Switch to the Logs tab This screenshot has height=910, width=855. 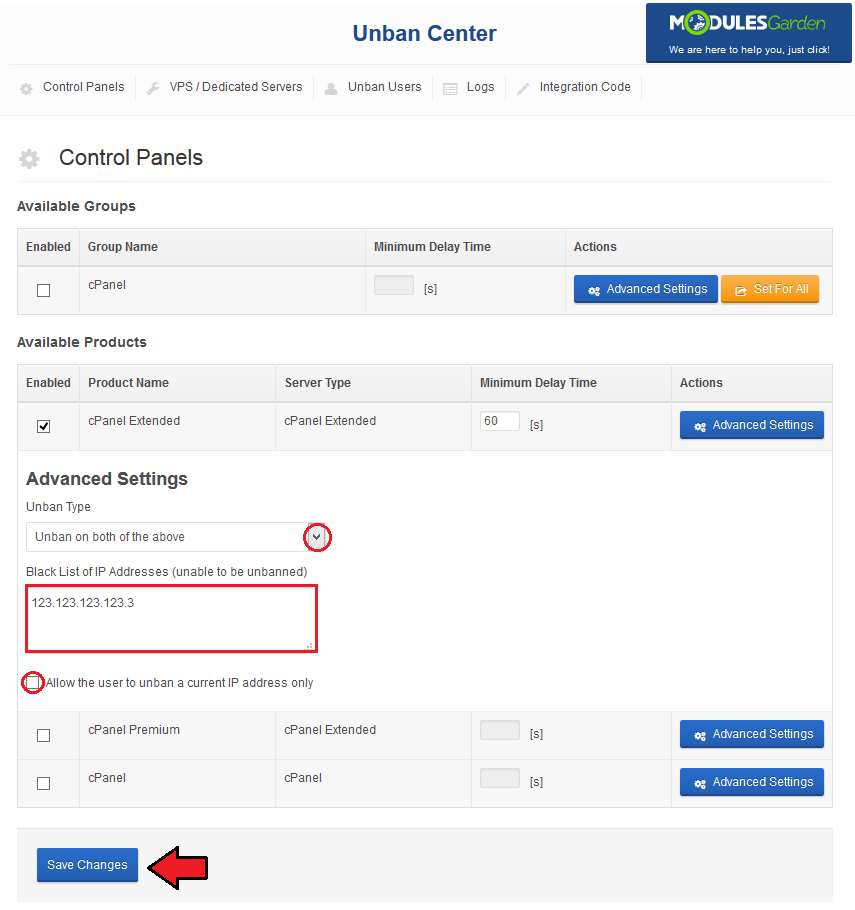click(481, 86)
